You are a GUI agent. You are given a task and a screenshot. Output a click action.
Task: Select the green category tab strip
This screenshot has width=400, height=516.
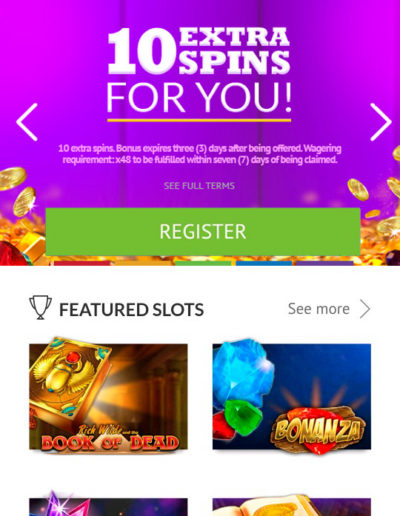pyautogui.click(x=203, y=263)
